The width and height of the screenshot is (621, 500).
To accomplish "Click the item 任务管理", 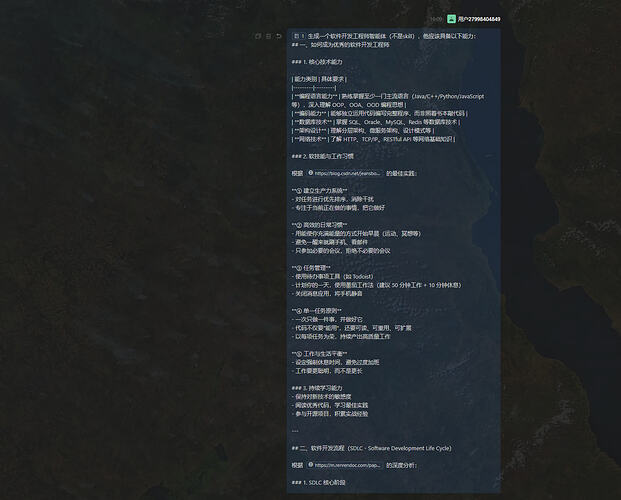I will click(311, 268).
